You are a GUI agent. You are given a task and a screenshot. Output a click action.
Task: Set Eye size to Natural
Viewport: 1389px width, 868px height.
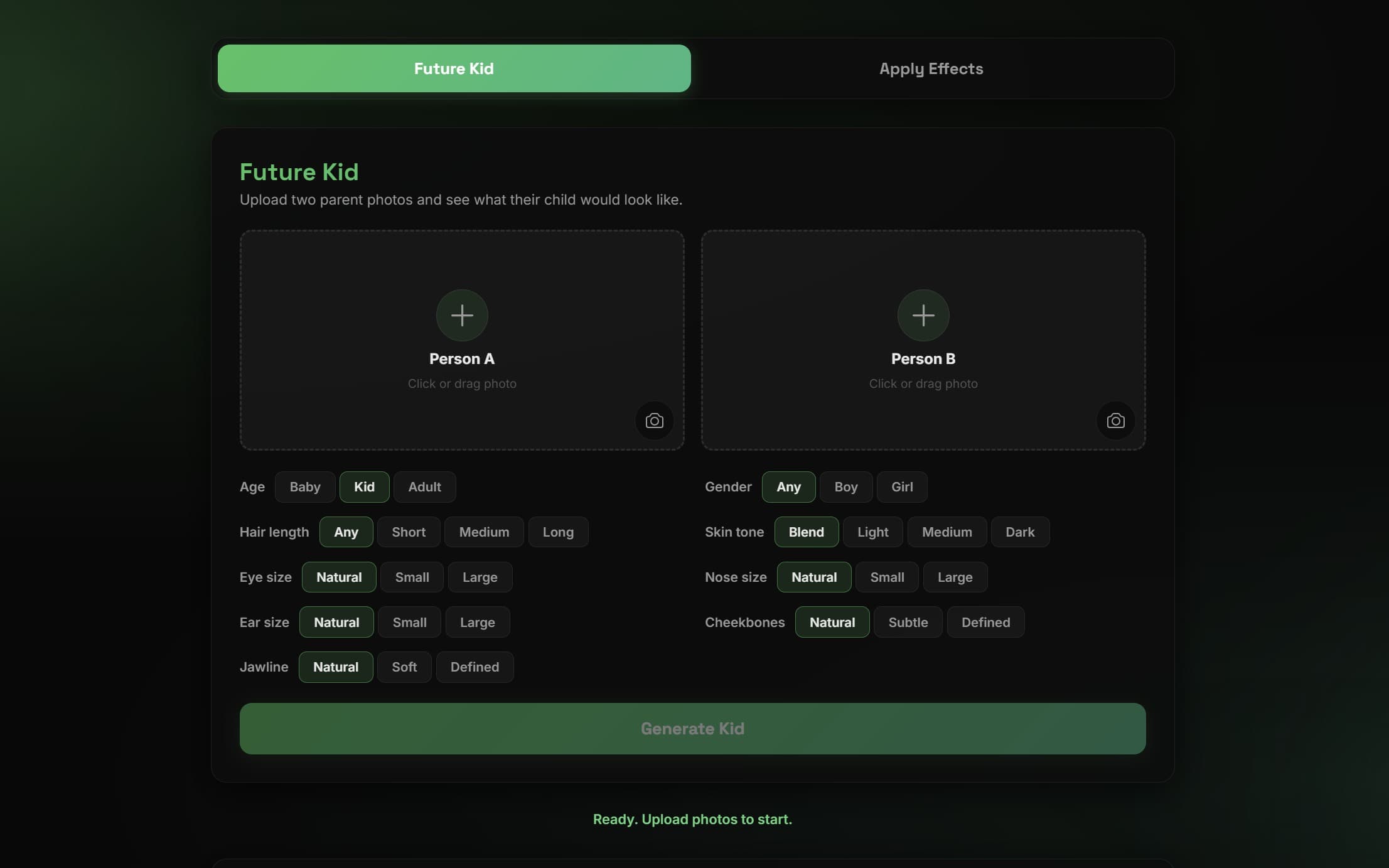click(x=339, y=577)
